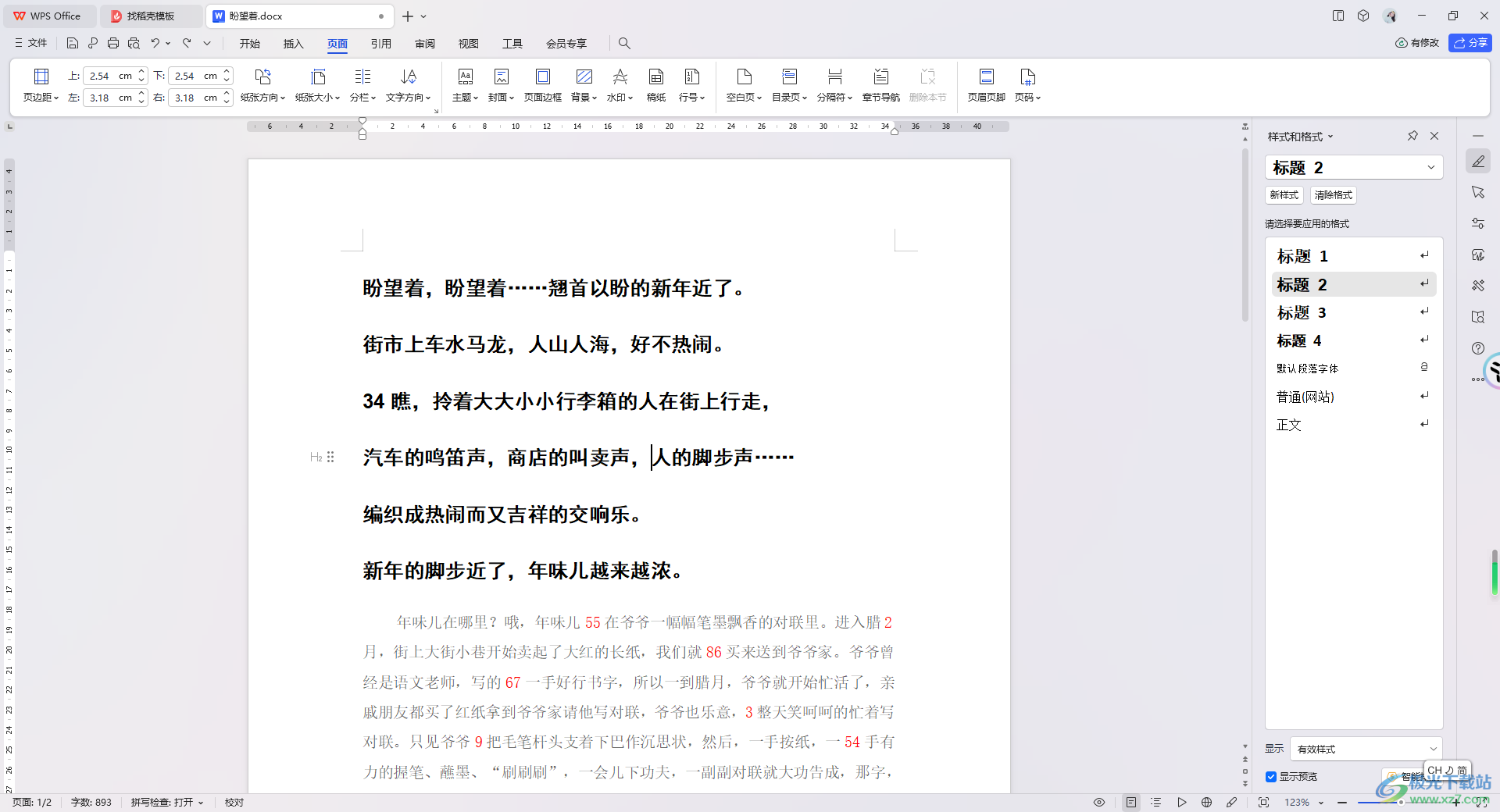Click the print icon in quick toolbar
Image resolution: width=1500 pixels, height=812 pixels.
113,43
